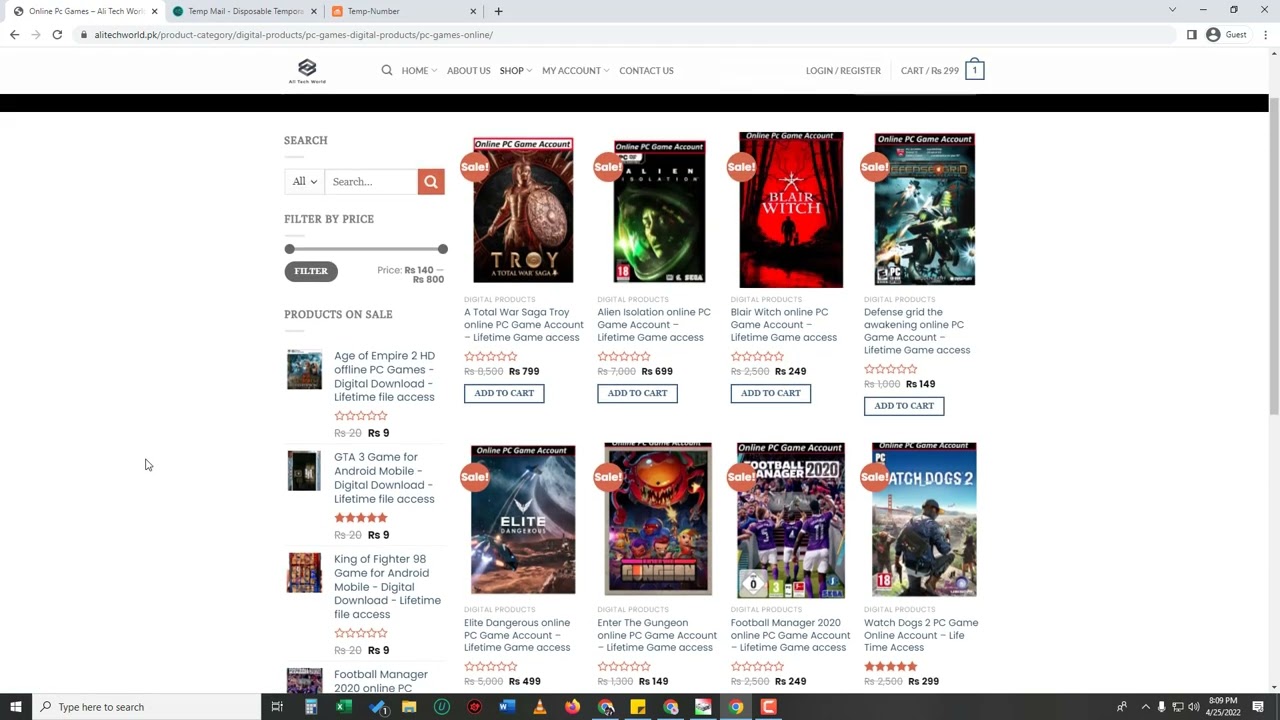The height and width of the screenshot is (720, 1280).
Task: Show hidden system tray icons
Action: coord(1145,707)
